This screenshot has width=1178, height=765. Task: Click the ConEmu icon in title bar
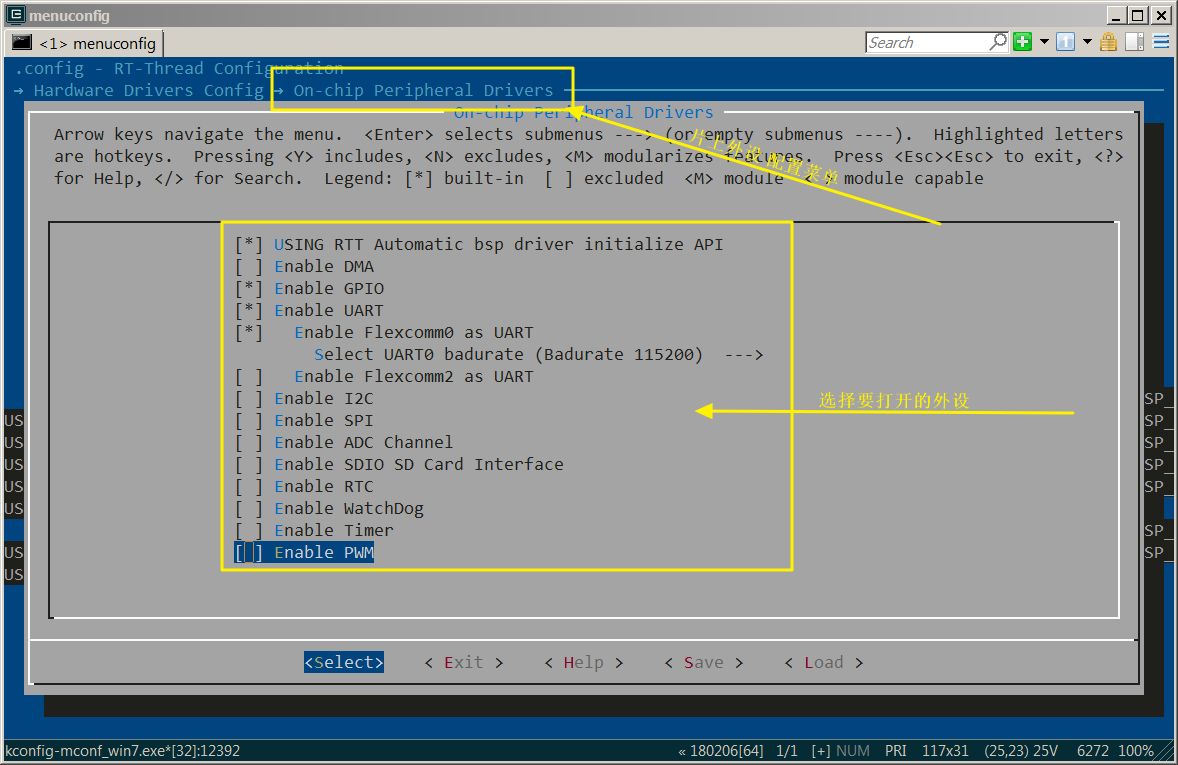15,15
